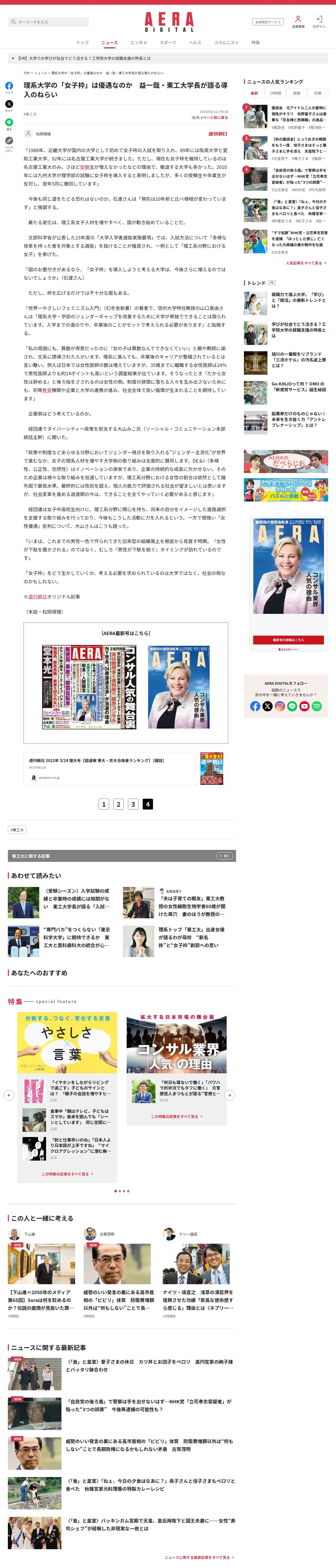336x1568 pixels.
Task: Click current page 4 button
Action: [148, 804]
